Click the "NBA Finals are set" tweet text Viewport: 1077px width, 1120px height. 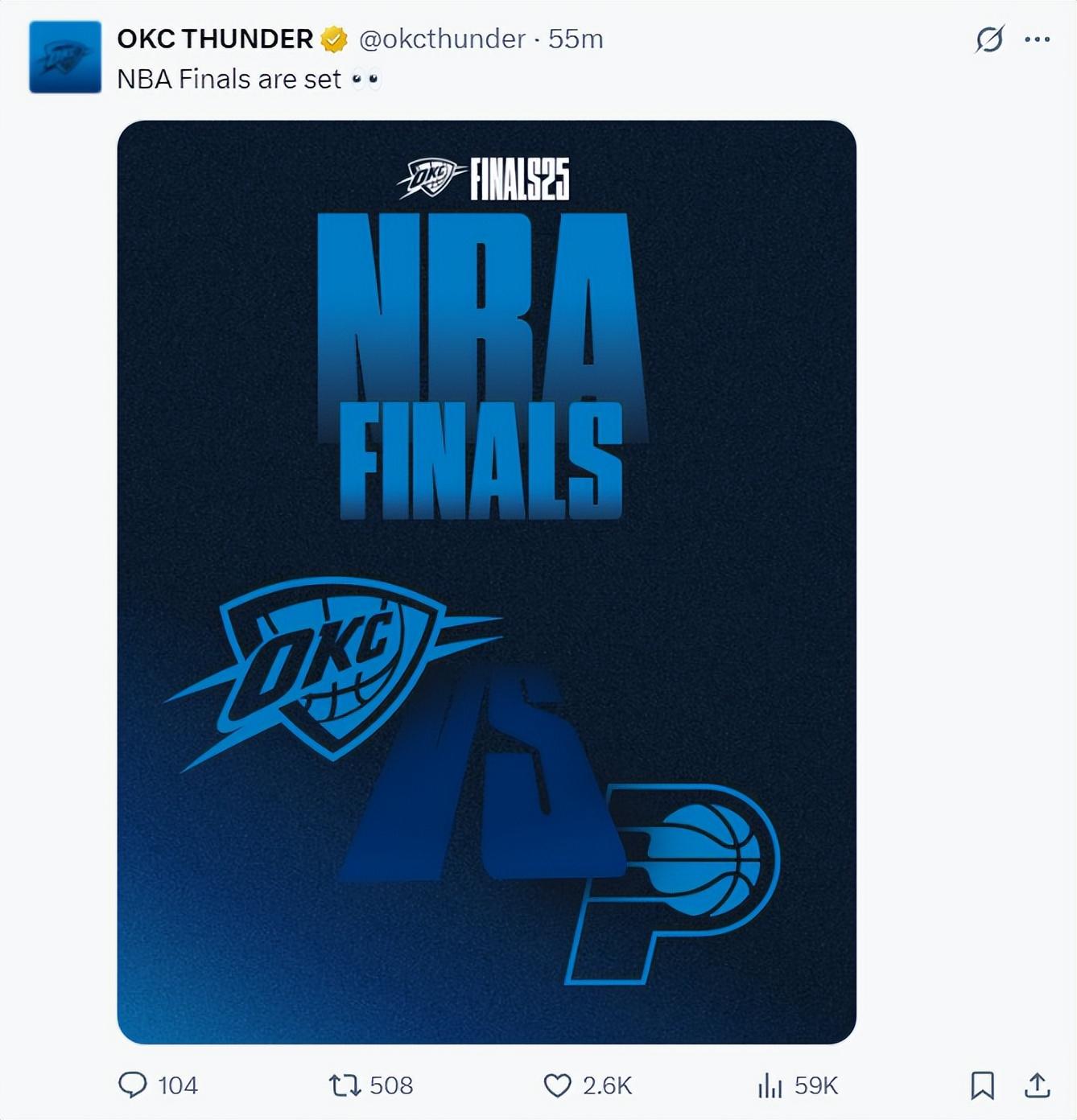[x=229, y=79]
